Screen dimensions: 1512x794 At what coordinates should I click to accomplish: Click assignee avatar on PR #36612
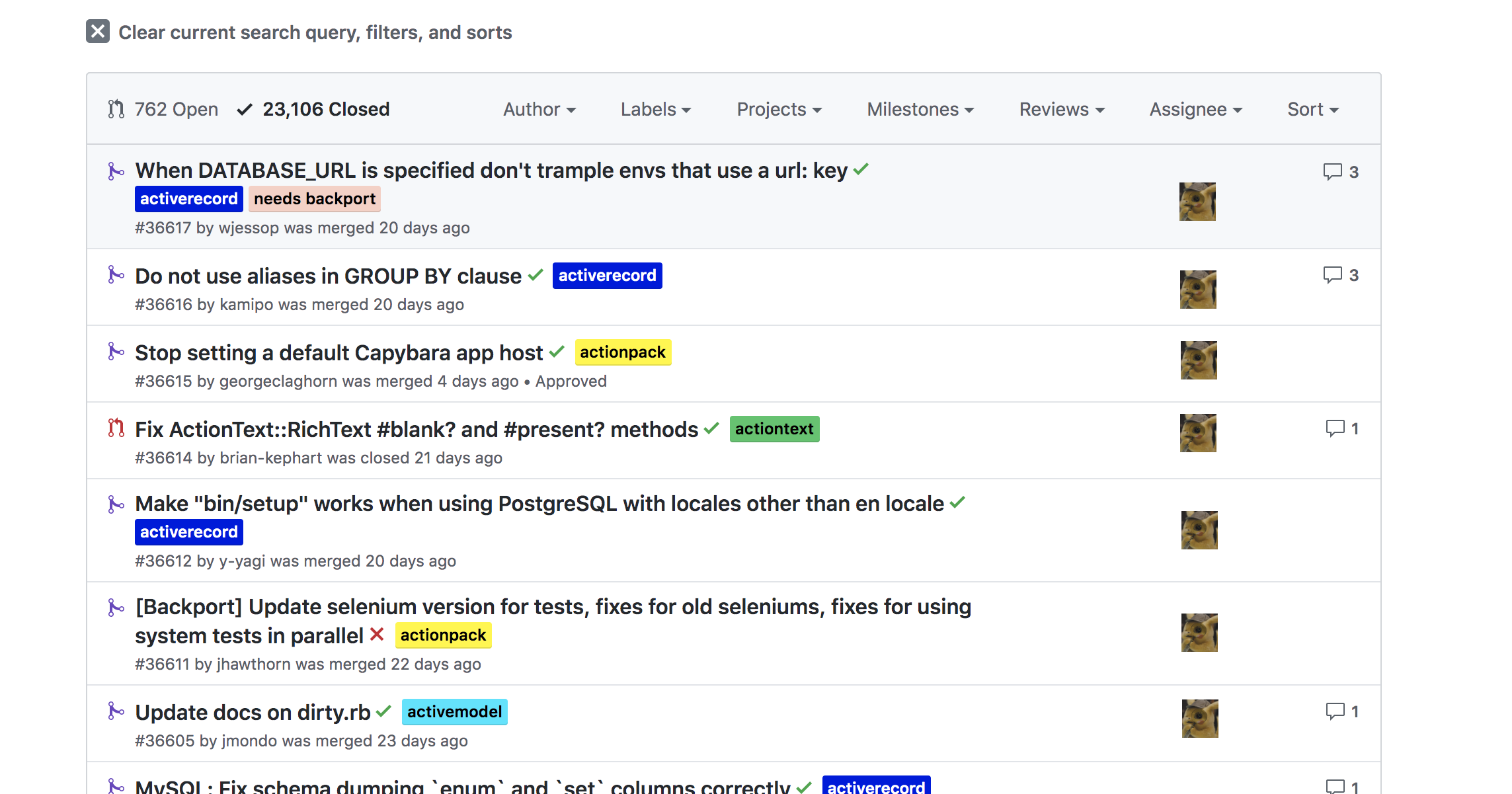[1199, 530]
